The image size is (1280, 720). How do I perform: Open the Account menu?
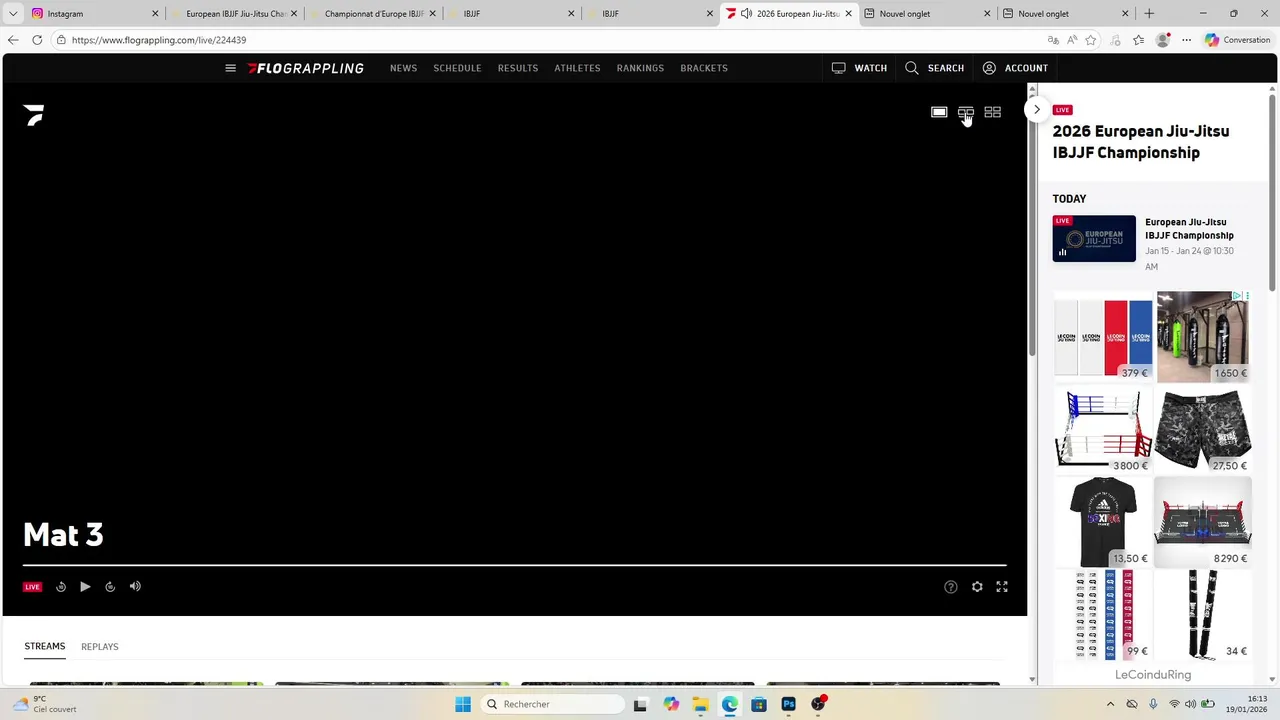click(1015, 68)
